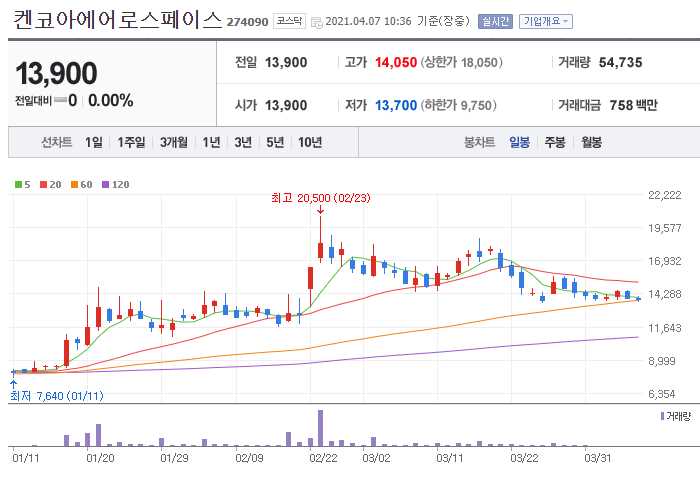
Task: Click the purple 120-day average swatch
Action: 106,184
